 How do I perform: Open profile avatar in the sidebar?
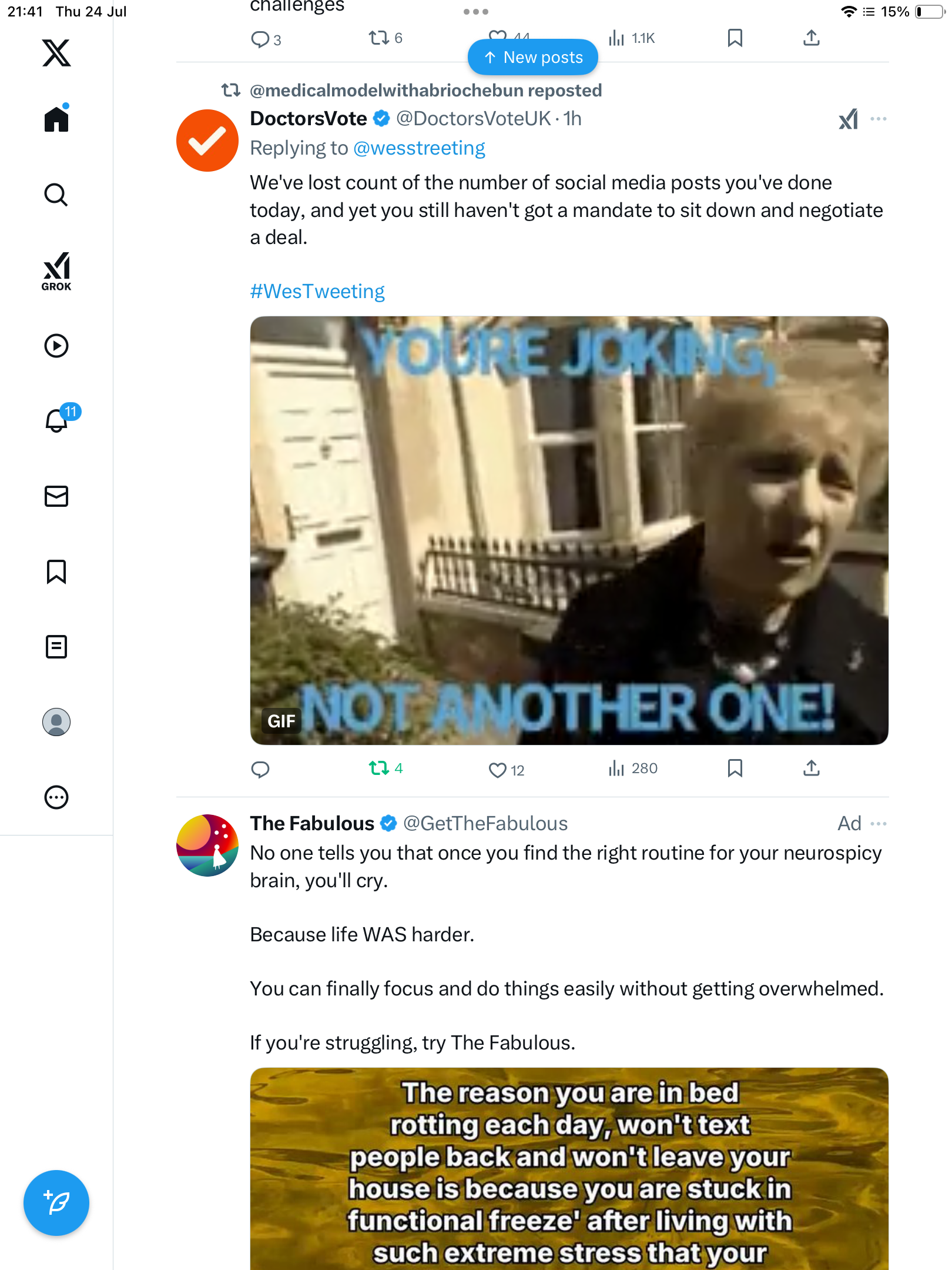click(x=56, y=722)
